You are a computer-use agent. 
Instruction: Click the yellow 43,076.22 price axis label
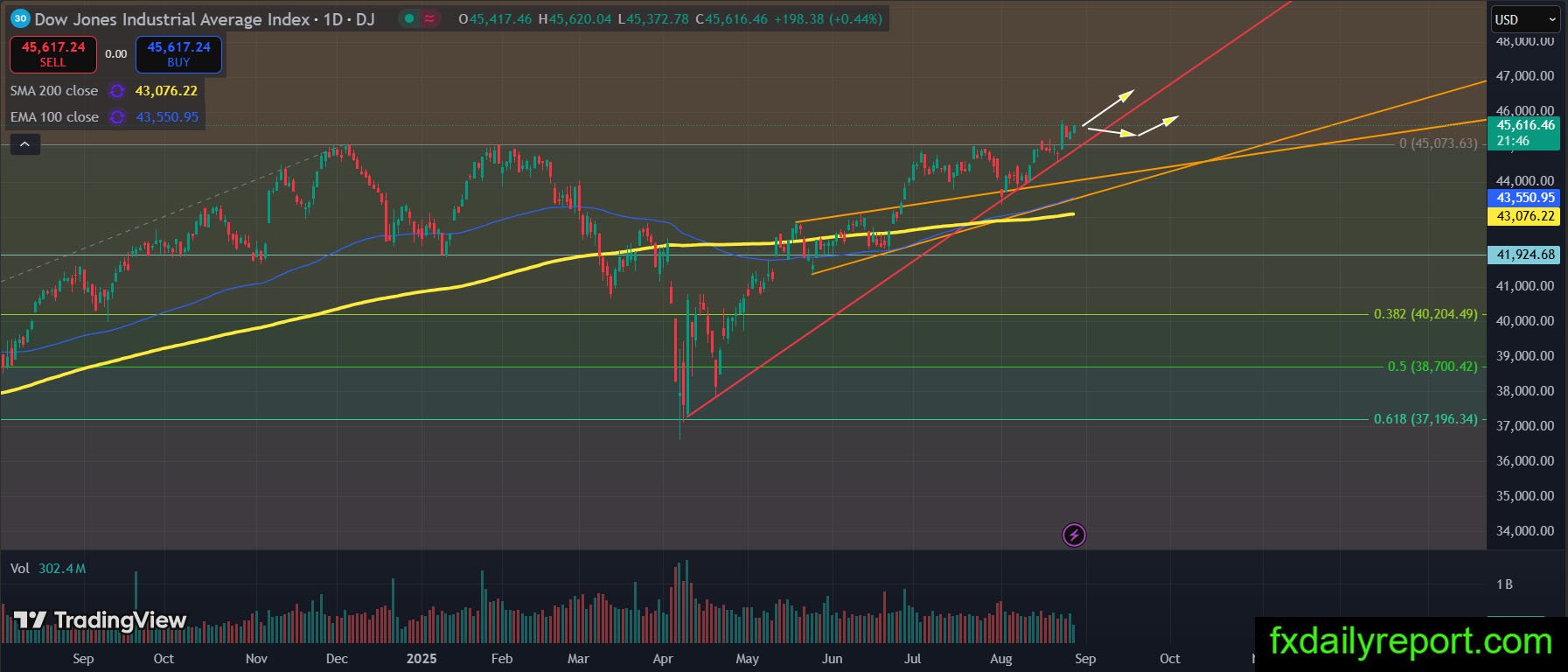(x=1525, y=215)
